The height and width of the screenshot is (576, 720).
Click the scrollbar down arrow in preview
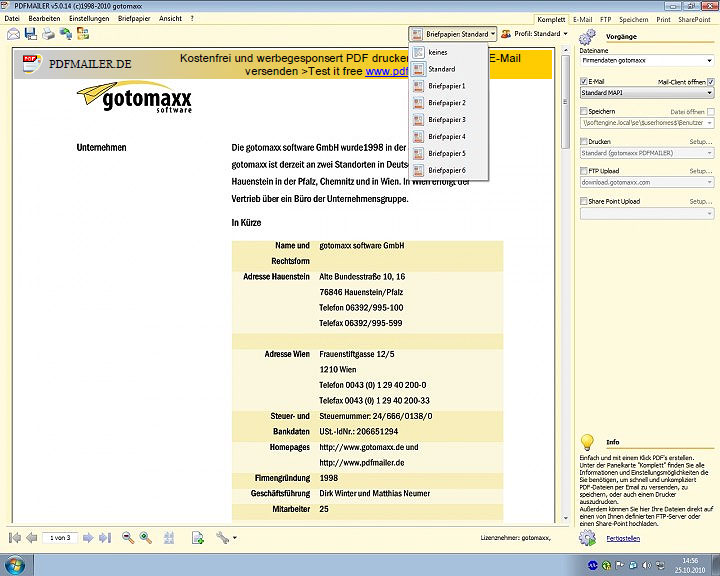pos(565,518)
